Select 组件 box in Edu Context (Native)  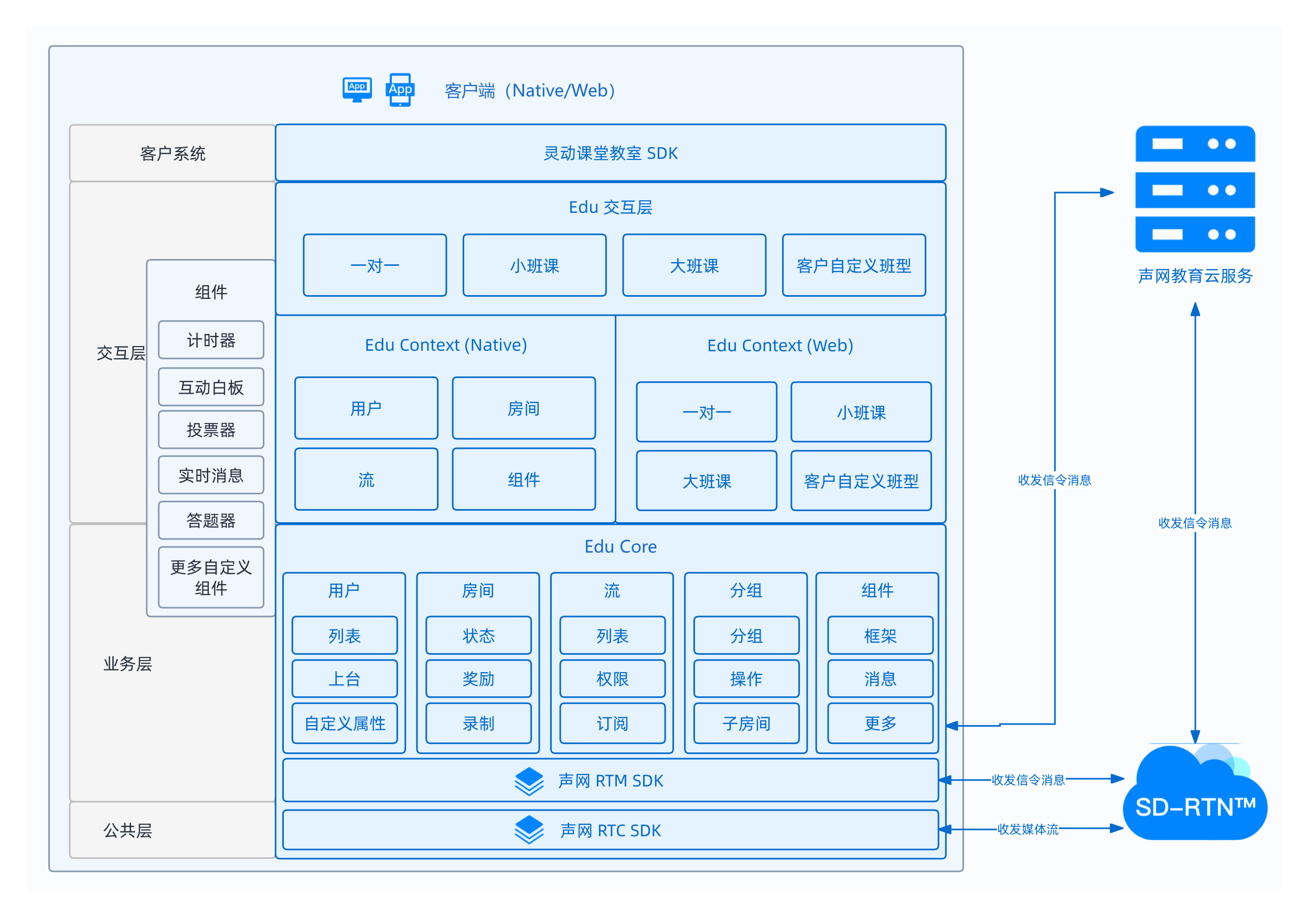click(524, 479)
